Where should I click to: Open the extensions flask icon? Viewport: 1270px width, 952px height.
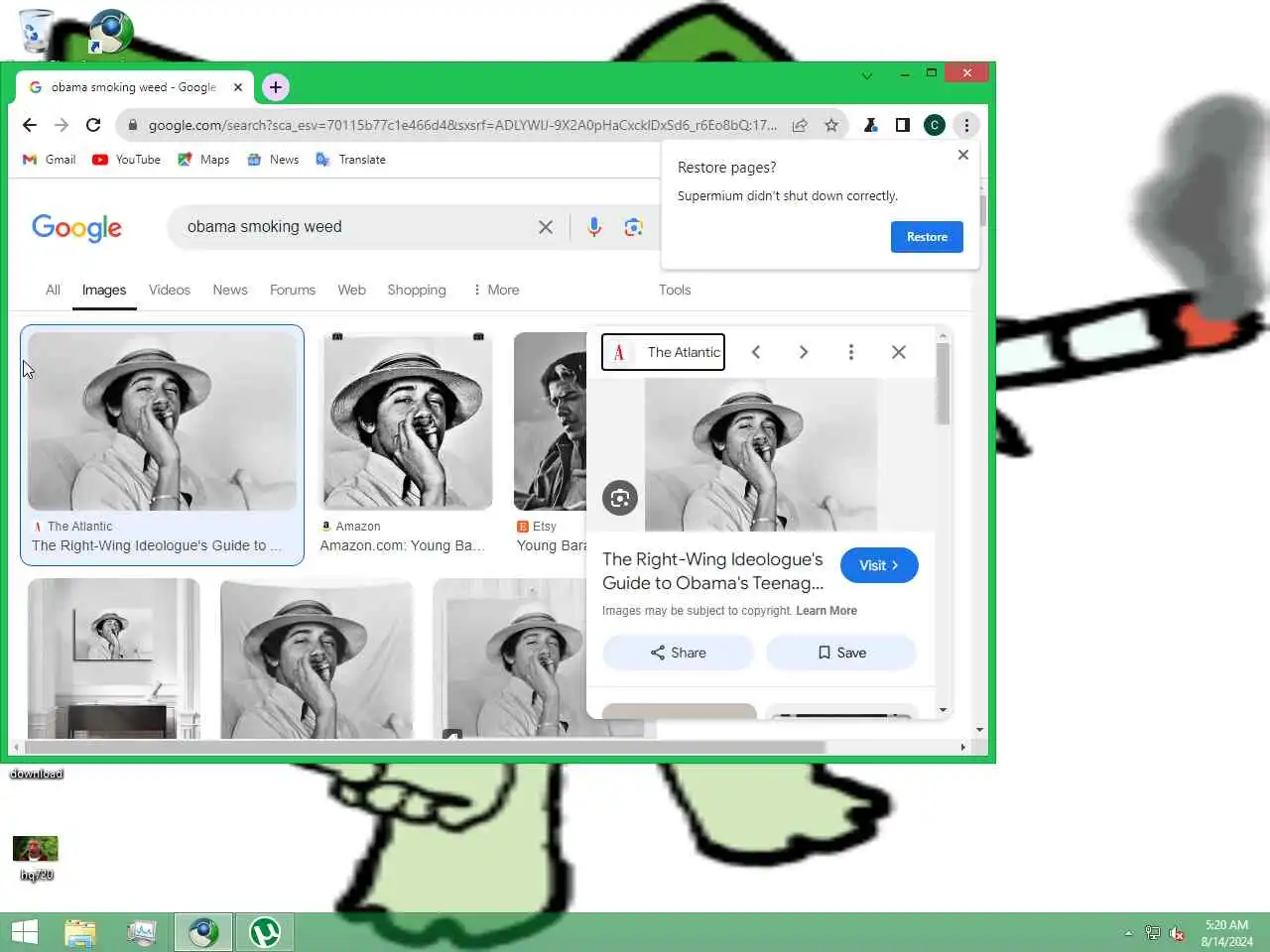pos(870,125)
